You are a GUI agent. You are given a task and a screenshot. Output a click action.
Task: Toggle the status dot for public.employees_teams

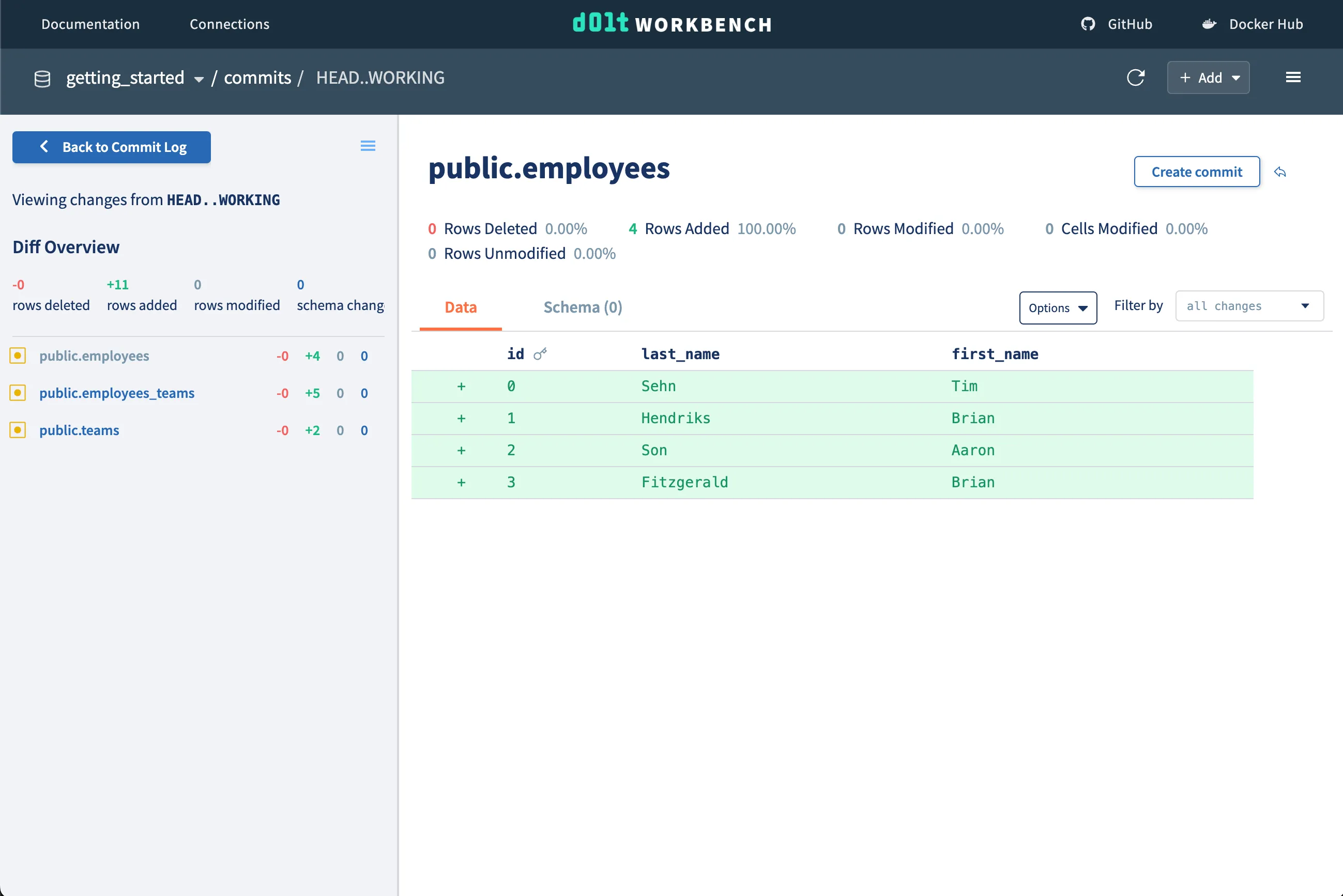[x=18, y=393]
